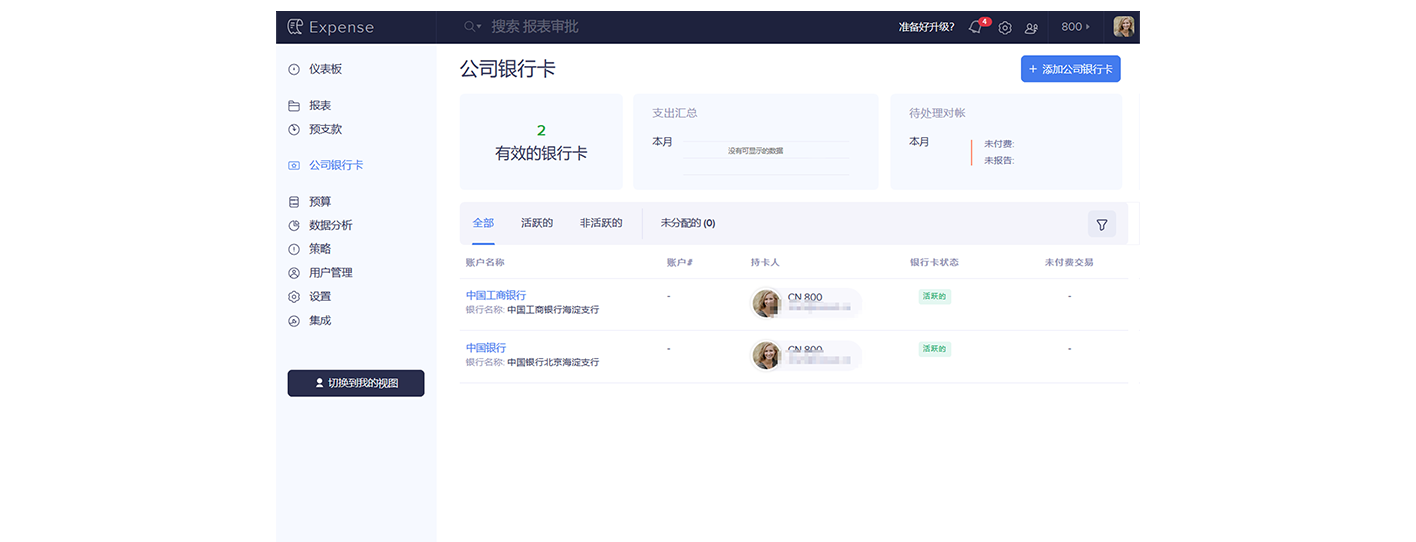Open the settings gear icon in header
Image resolution: width=1416 pixels, height=542 pixels.
pos(1005,27)
